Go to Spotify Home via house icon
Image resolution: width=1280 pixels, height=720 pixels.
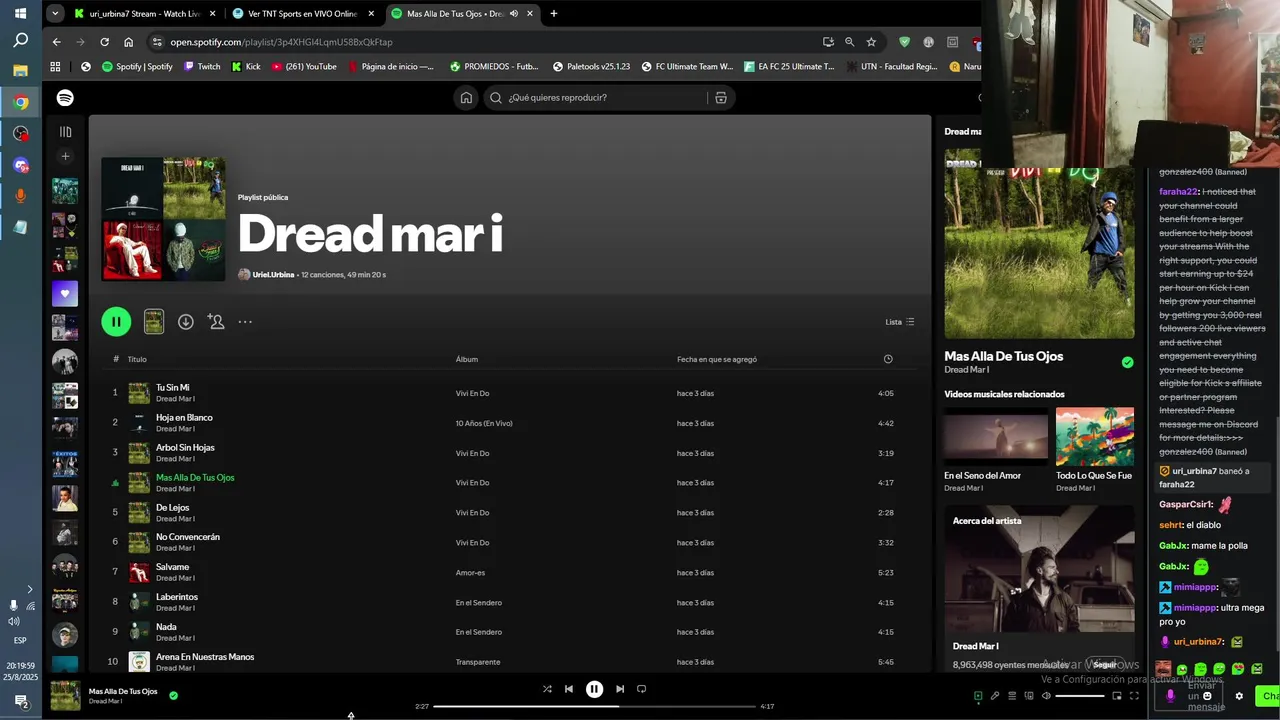coord(466,98)
